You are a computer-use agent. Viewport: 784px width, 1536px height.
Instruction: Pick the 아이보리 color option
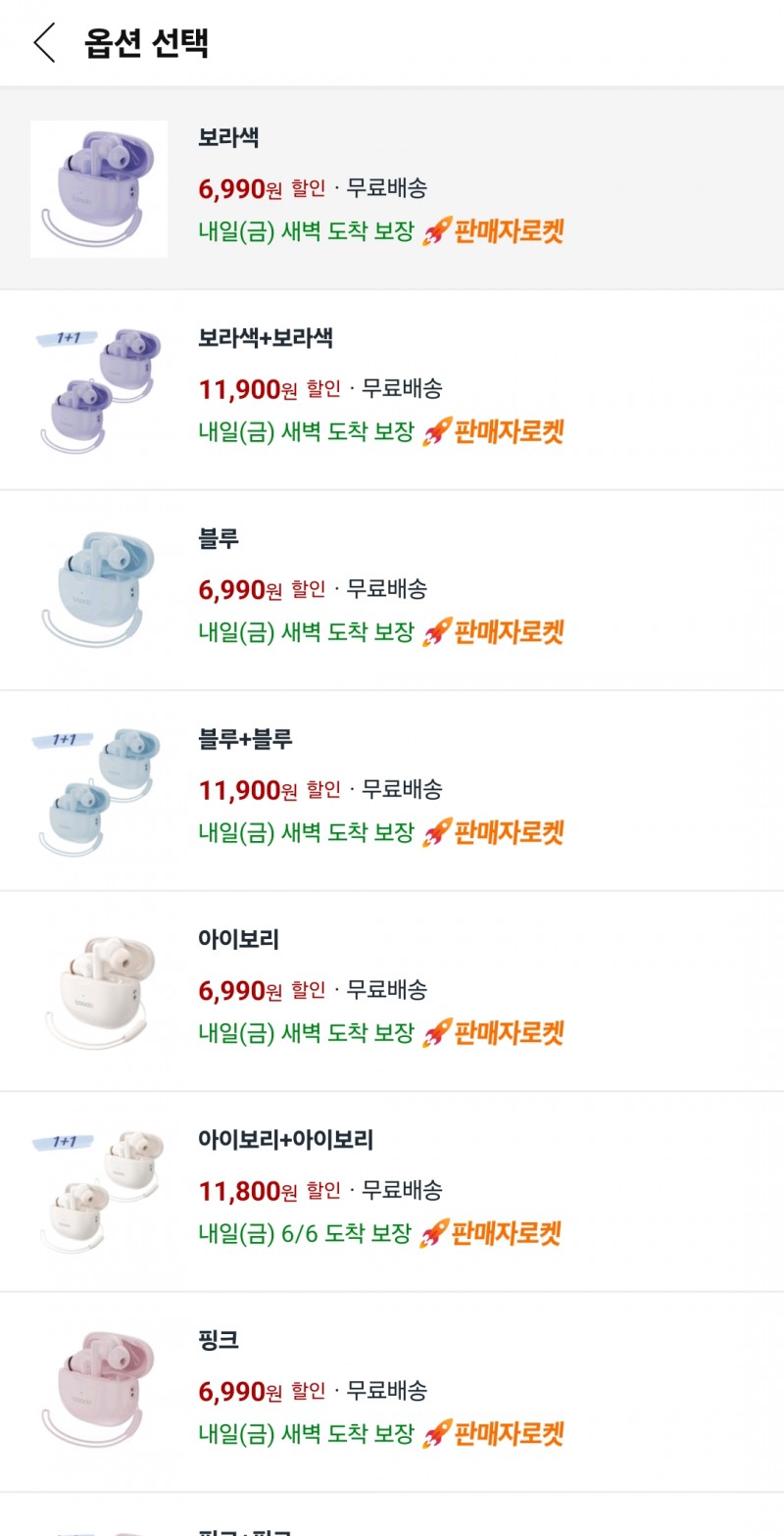tap(238, 939)
